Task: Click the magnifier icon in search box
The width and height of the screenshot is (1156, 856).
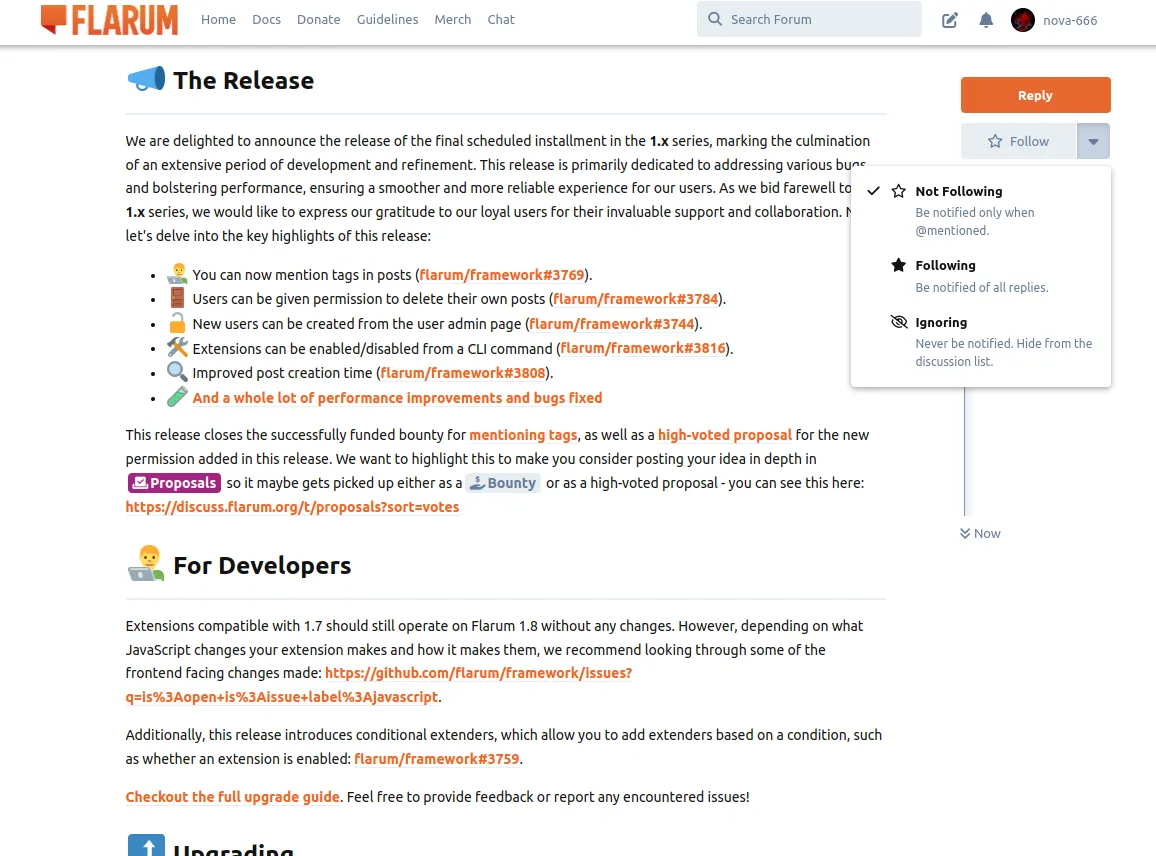Action: pos(714,19)
